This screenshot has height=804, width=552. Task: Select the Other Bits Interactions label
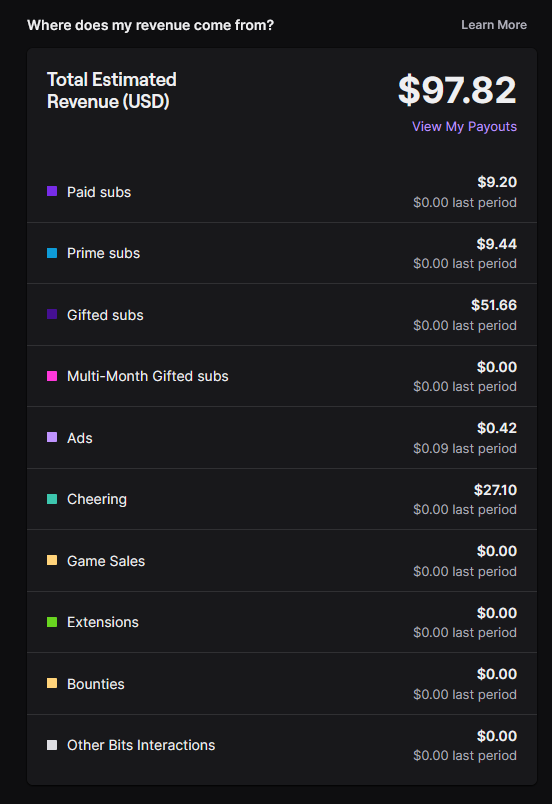[141, 745]
